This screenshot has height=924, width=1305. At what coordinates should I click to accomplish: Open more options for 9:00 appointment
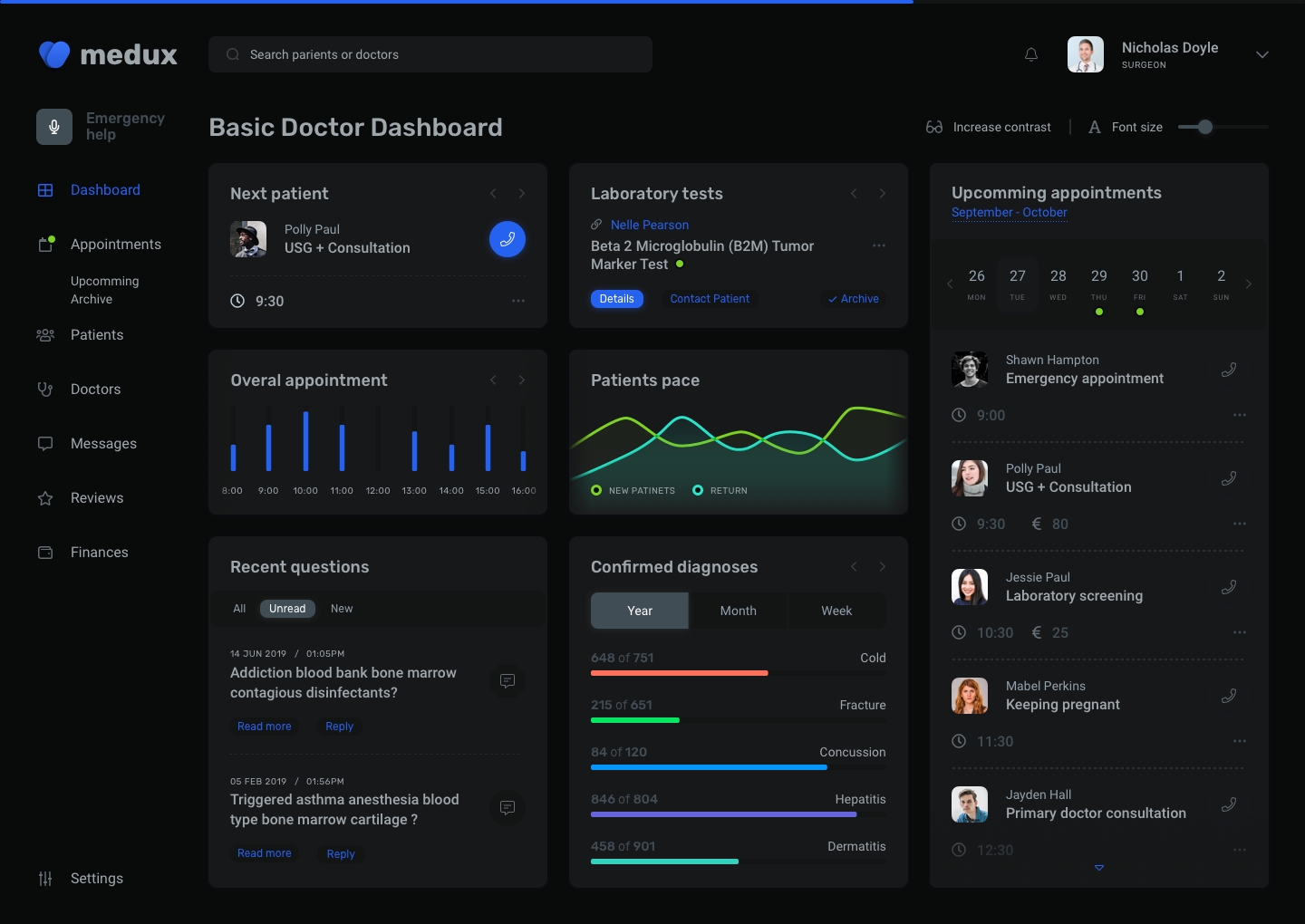click(1240, 415)
